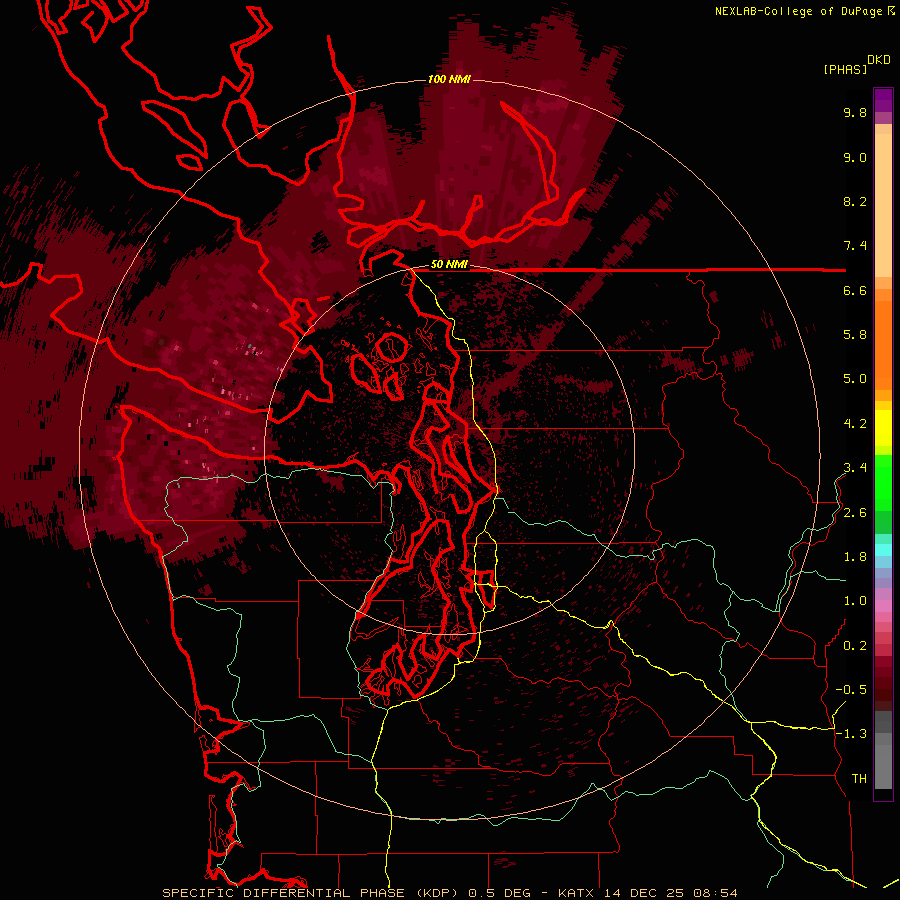The image size is (900, 900).
Task: Click the (KDP) product abbreviation in caption
Action: pos(438,893)
